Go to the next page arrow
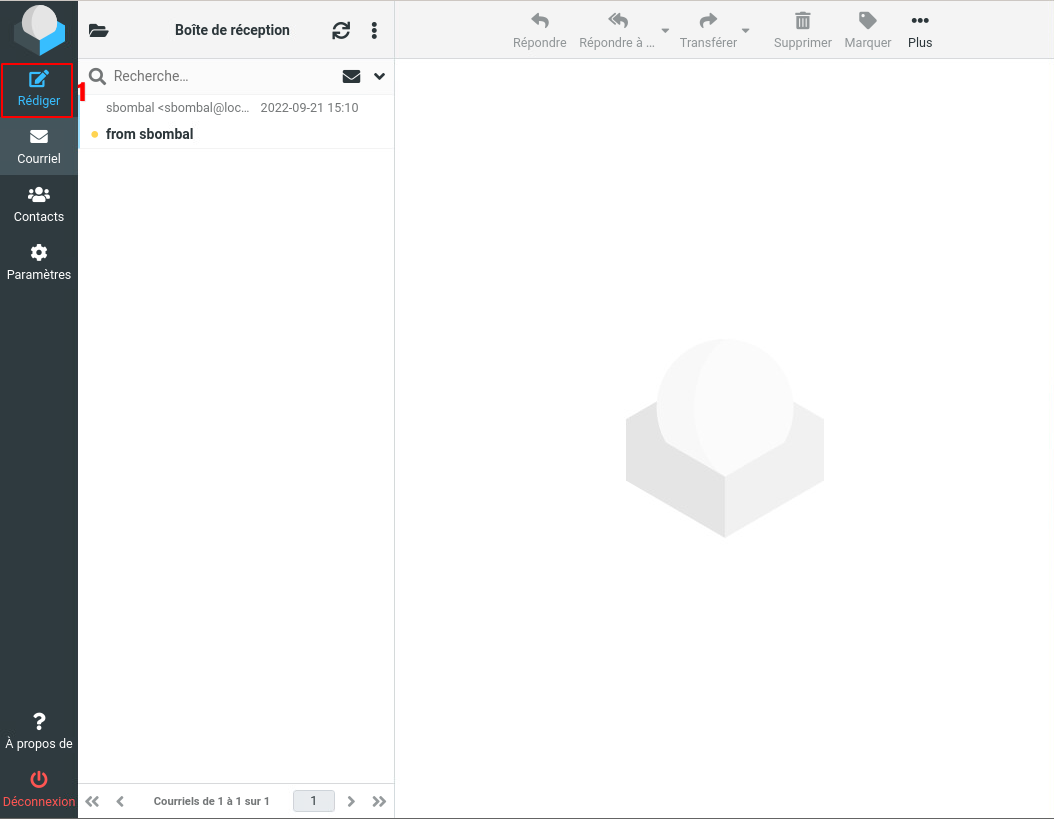Image resolution: width=1054 pixels, height=819 pixels. [351, 801]
